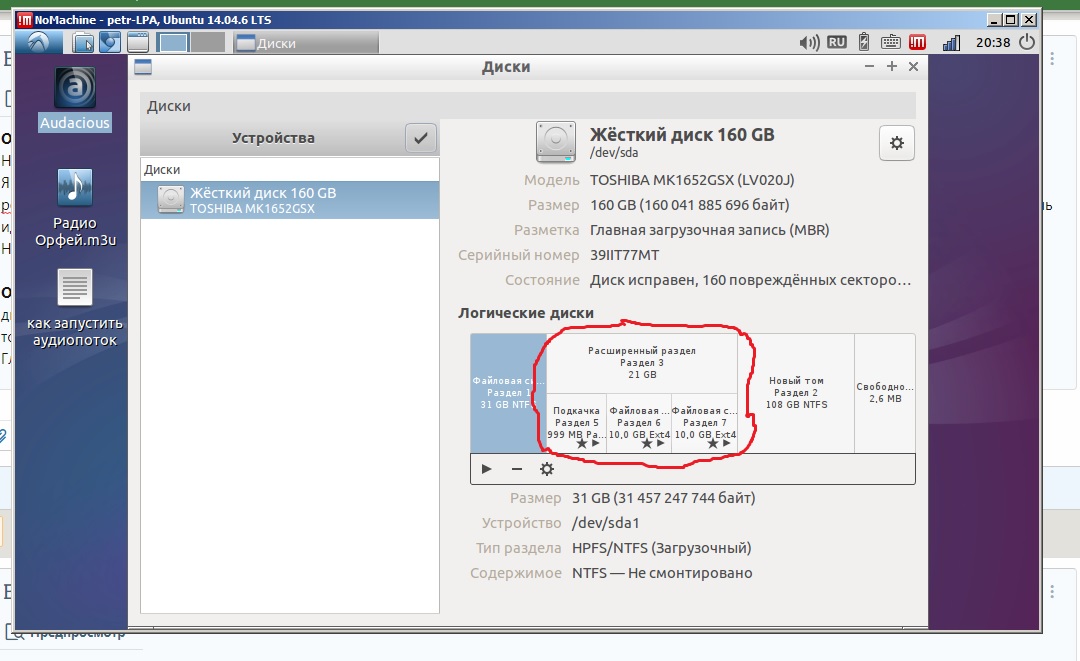Select Новый том Раздел 2 108 GB NTFS
1080x661 pixels.
pyautogui.click(x=796, y=393)
